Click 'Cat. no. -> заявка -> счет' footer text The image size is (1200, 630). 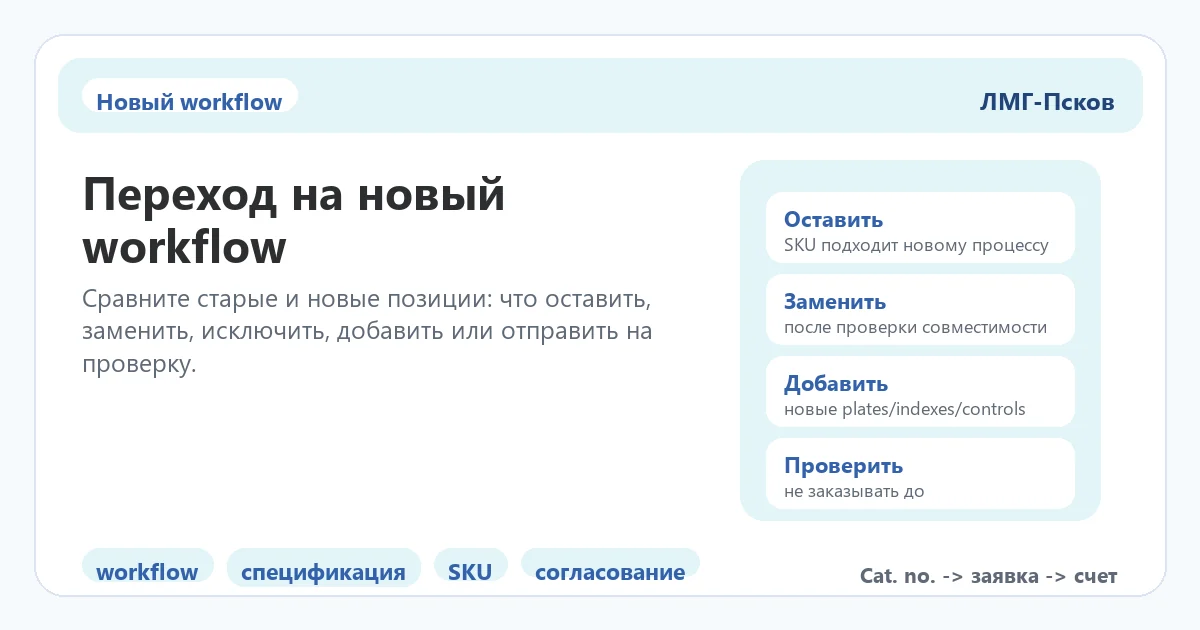pos(988,576)
